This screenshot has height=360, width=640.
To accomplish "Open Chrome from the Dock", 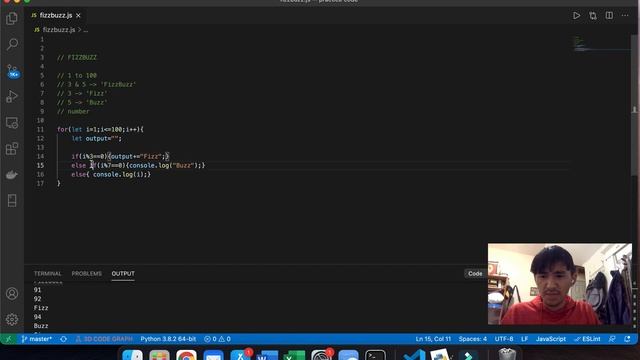I will point(186,355).
